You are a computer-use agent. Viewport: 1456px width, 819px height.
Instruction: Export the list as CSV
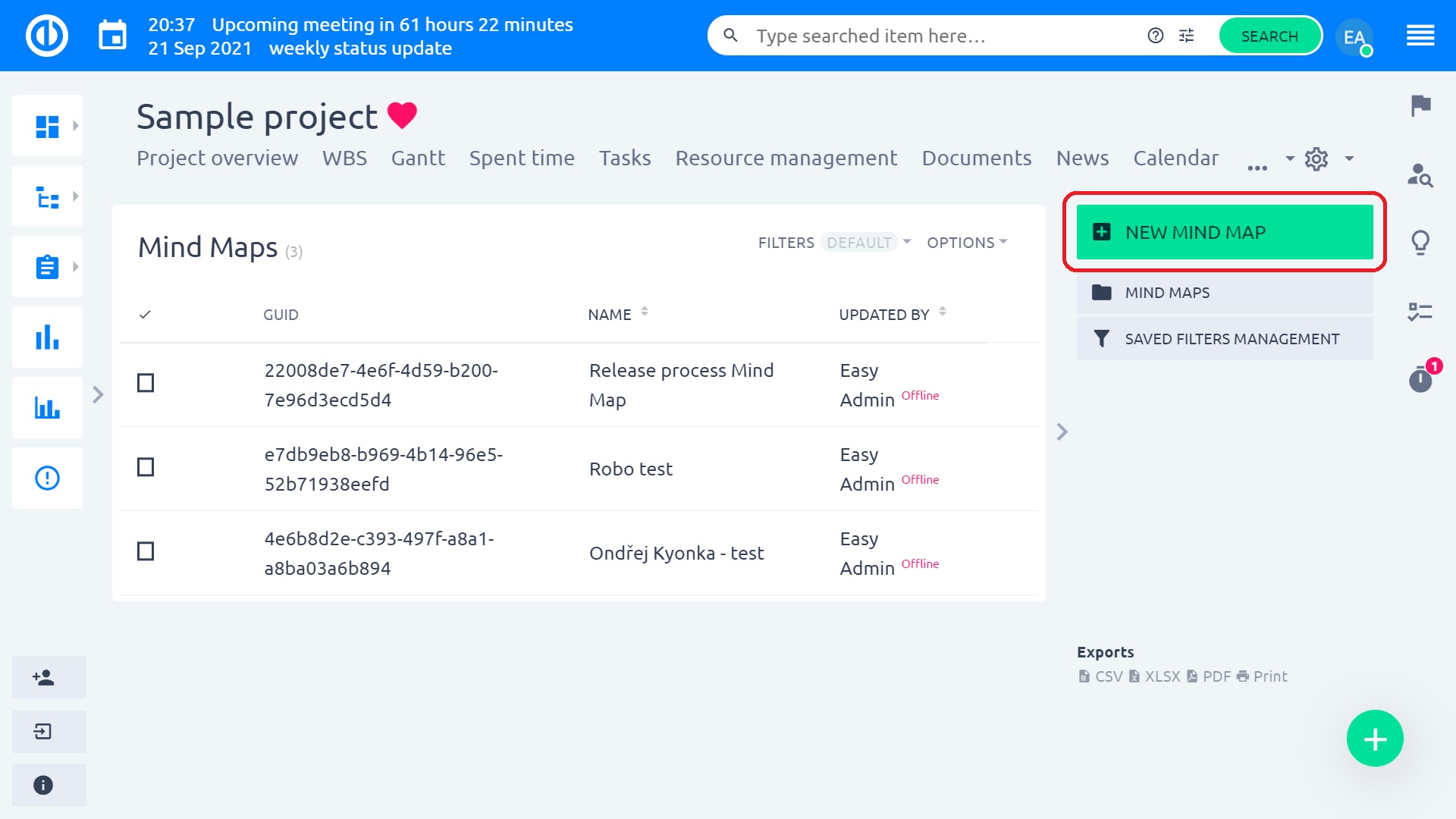(1108, 676)
